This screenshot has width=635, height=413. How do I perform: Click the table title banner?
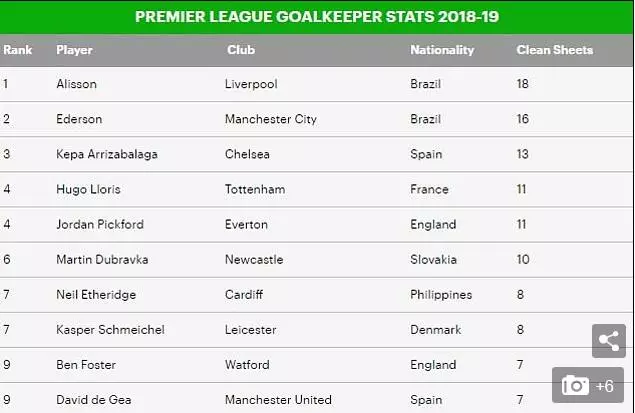[317, 17]
